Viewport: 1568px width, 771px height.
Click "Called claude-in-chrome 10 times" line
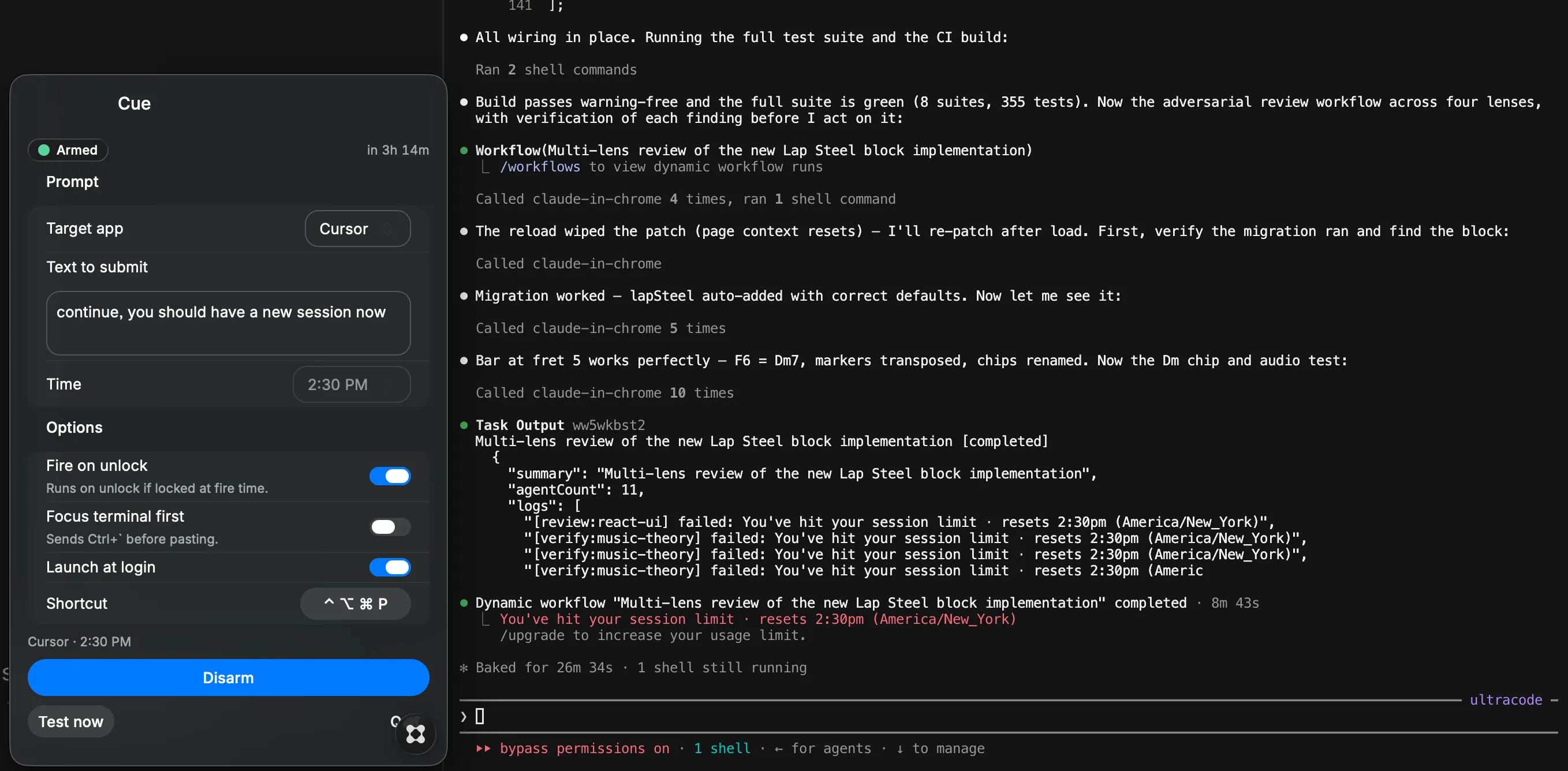(604, 393)
